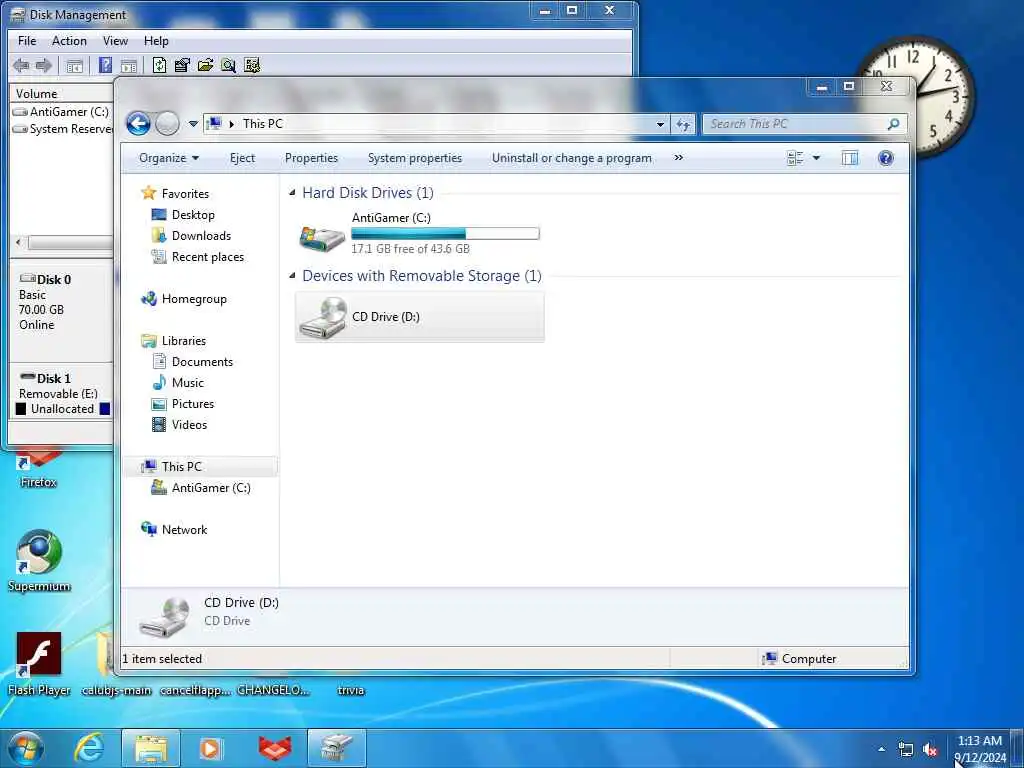
Task: Refresh the This PC address bar
Action: pyautogui.click(x=682, y=124)
